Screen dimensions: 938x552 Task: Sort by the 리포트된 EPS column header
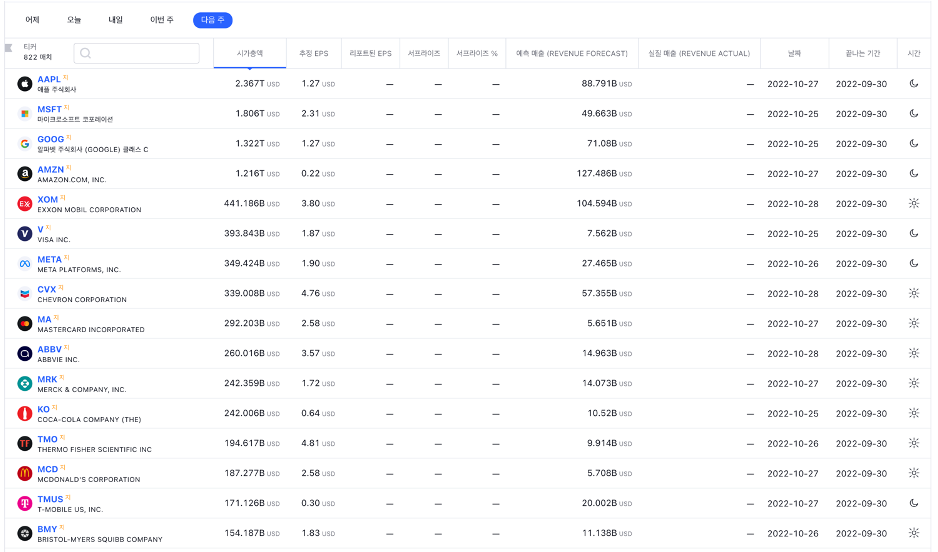(370, 53)
